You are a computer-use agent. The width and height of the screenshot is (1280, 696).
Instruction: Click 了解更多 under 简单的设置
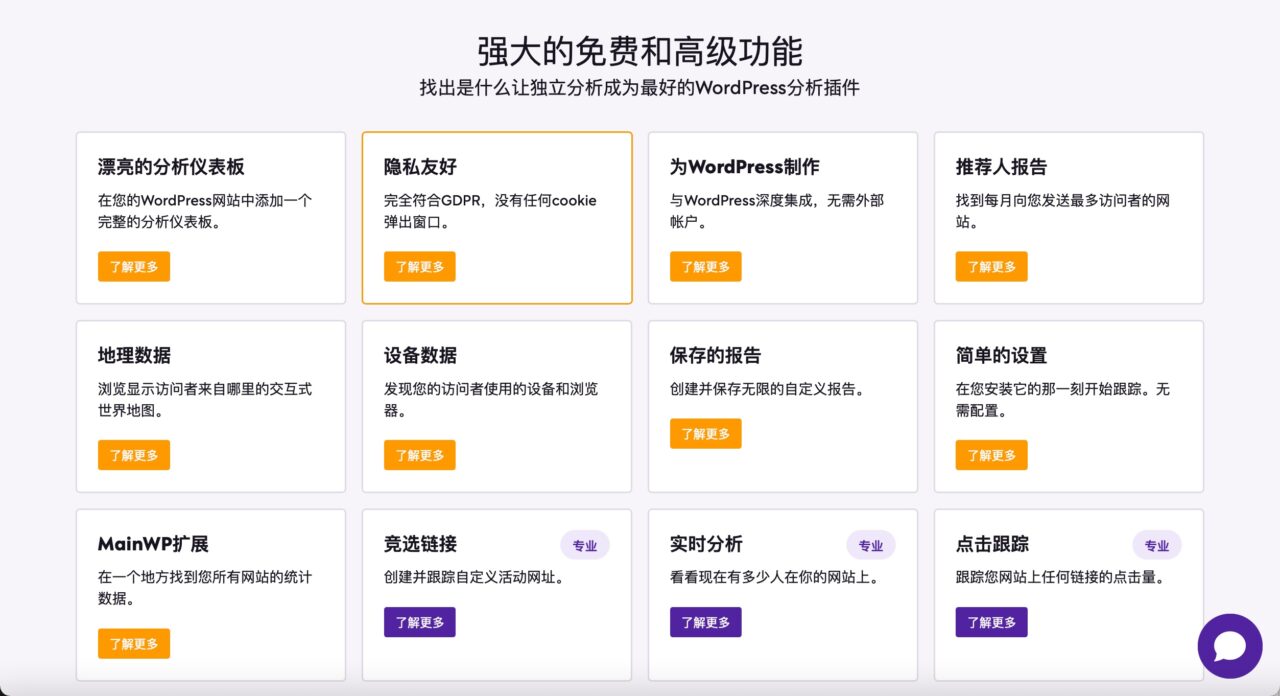coord(992,455)
